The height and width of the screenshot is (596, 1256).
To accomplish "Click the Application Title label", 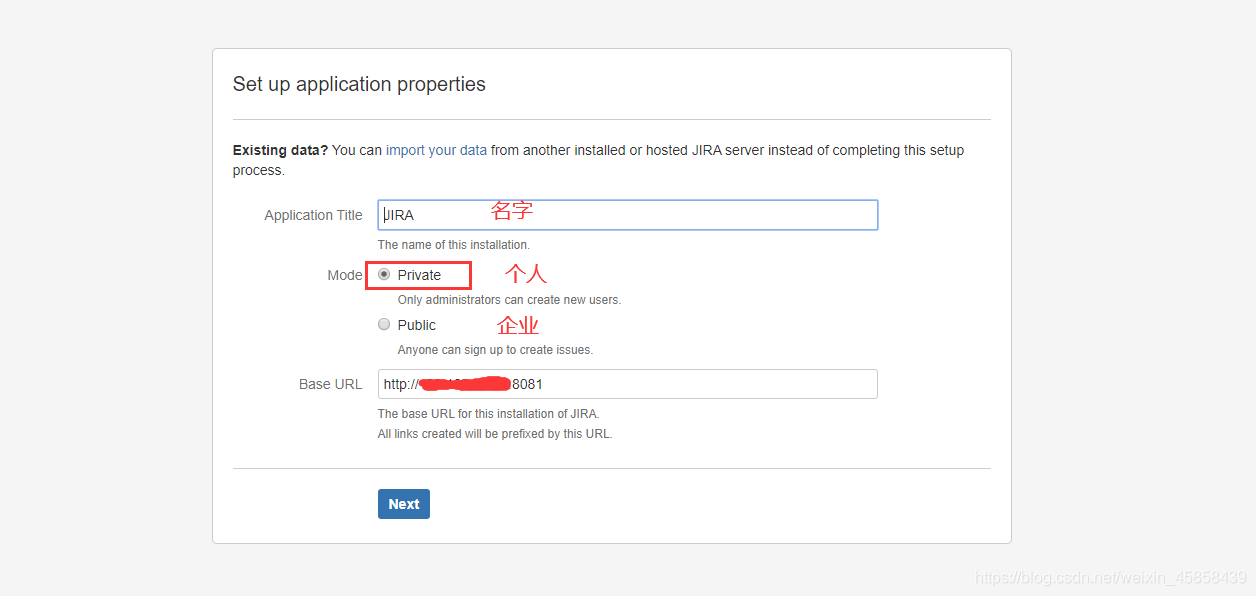I will pyautogui.click(x=313, y=215).
